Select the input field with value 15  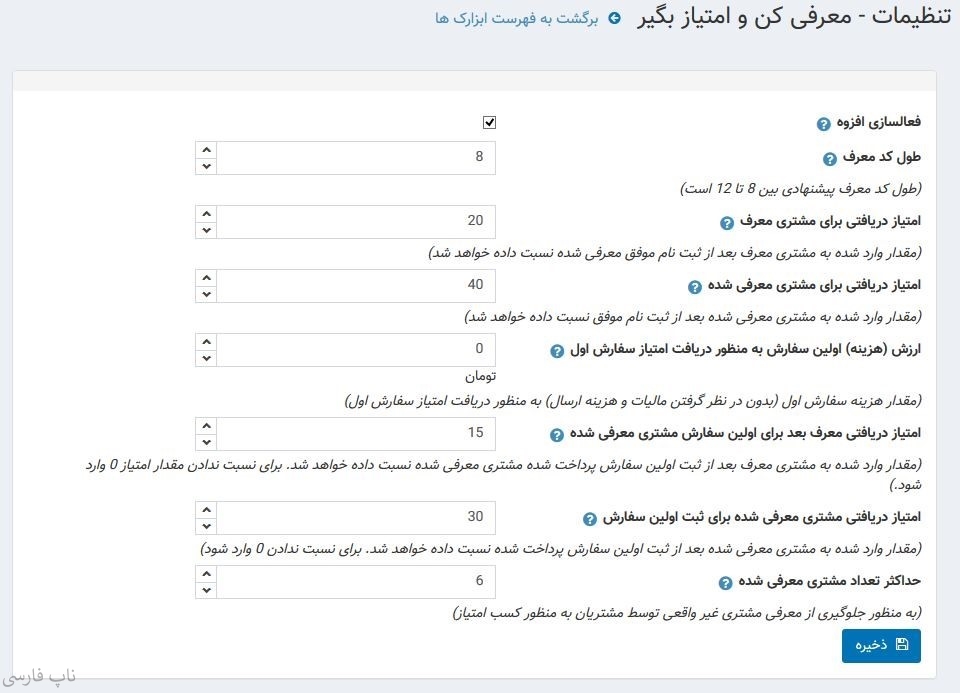coord(355,434)
